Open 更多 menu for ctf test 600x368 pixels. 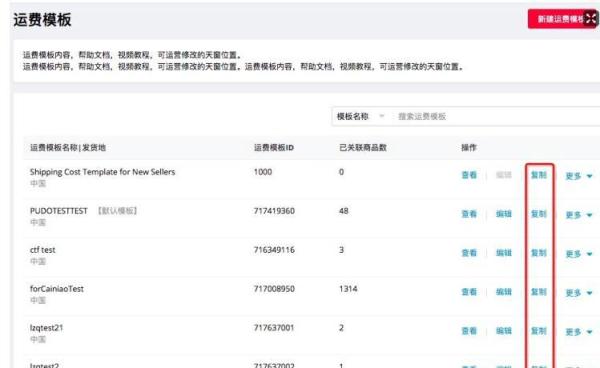pyautogui.click(x=579, y=254)
